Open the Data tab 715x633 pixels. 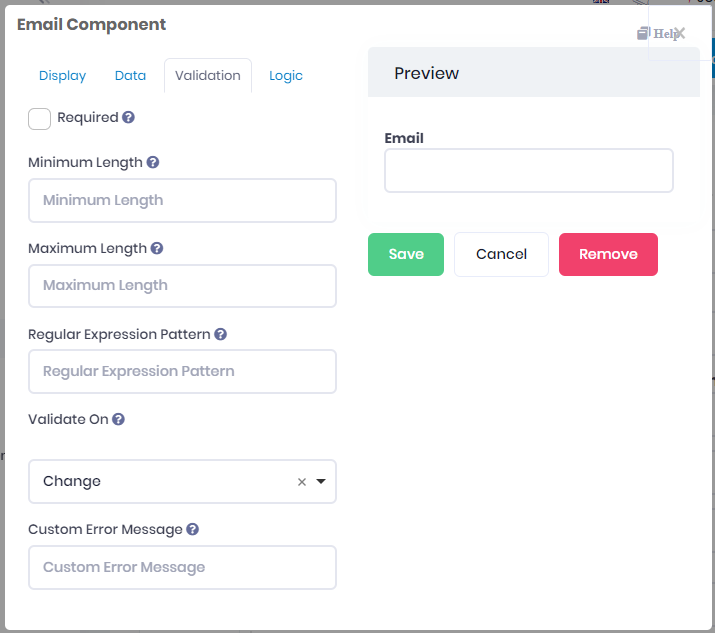130,75
